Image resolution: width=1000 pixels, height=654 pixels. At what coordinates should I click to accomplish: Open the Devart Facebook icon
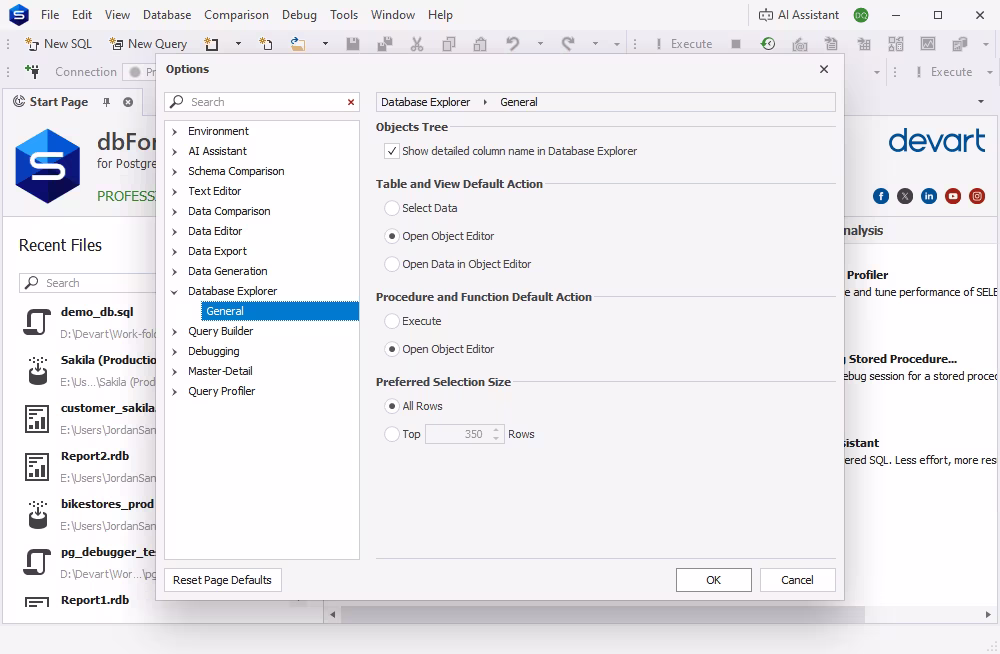(x=881, y=196)
